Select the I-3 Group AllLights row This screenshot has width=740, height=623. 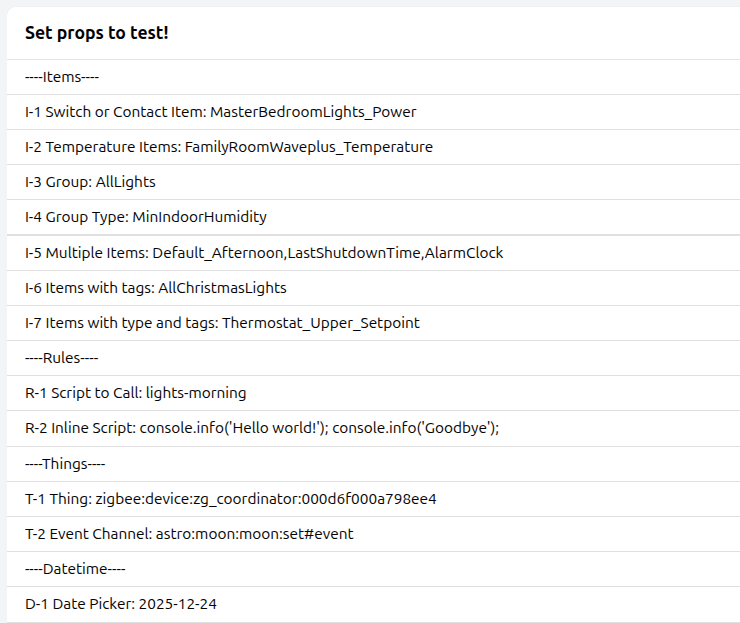coord(90,182)
